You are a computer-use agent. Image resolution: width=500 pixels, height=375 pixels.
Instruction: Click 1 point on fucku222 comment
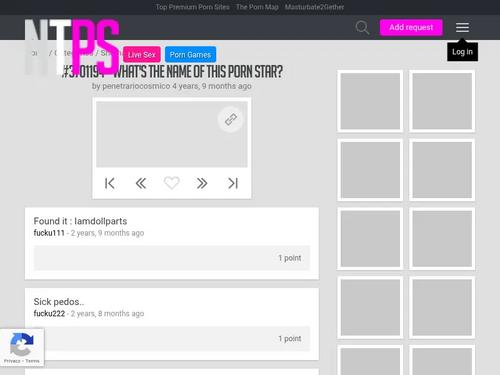[x=290, y=339]
